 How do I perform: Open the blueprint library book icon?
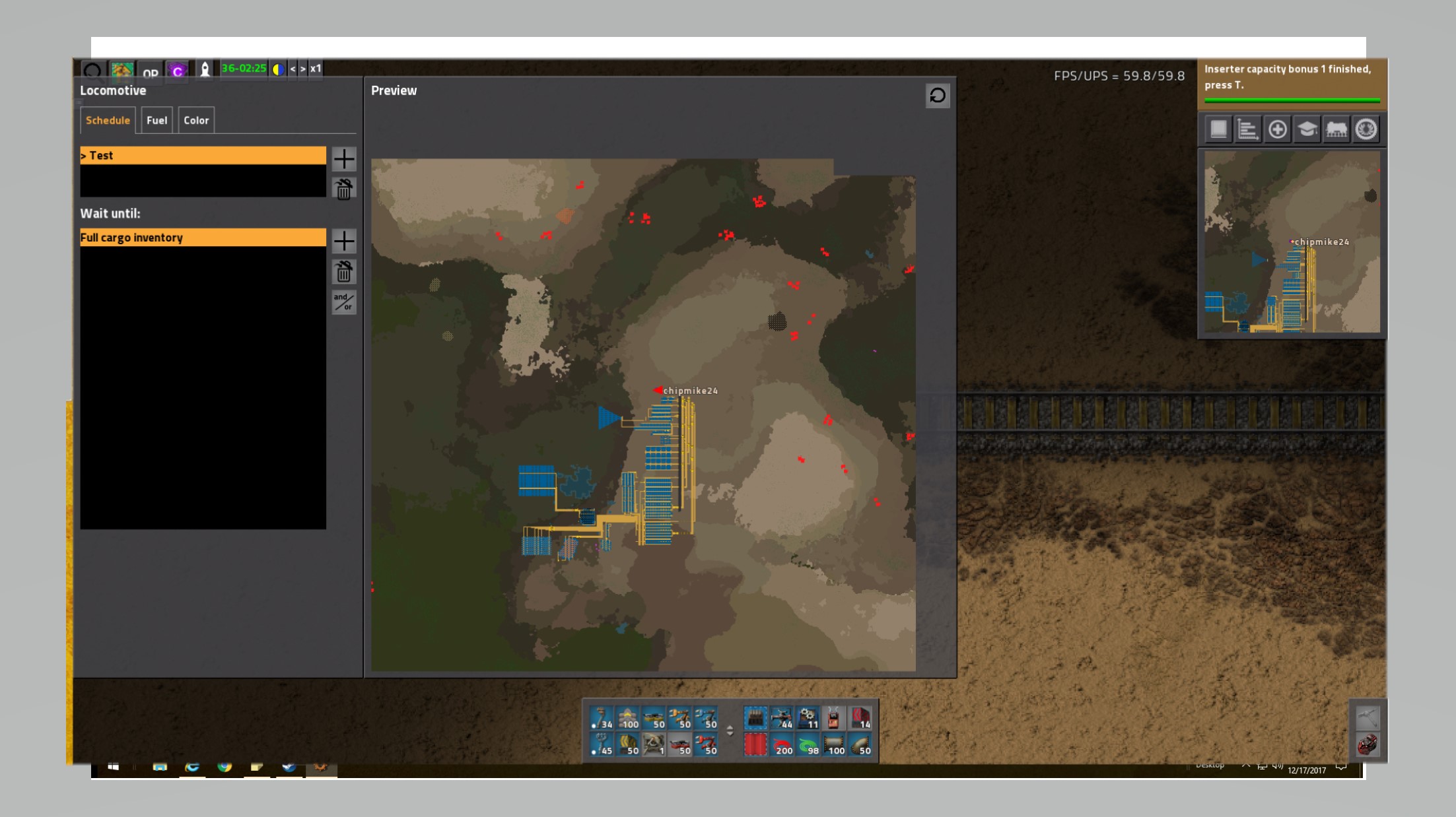point(1218,129)
